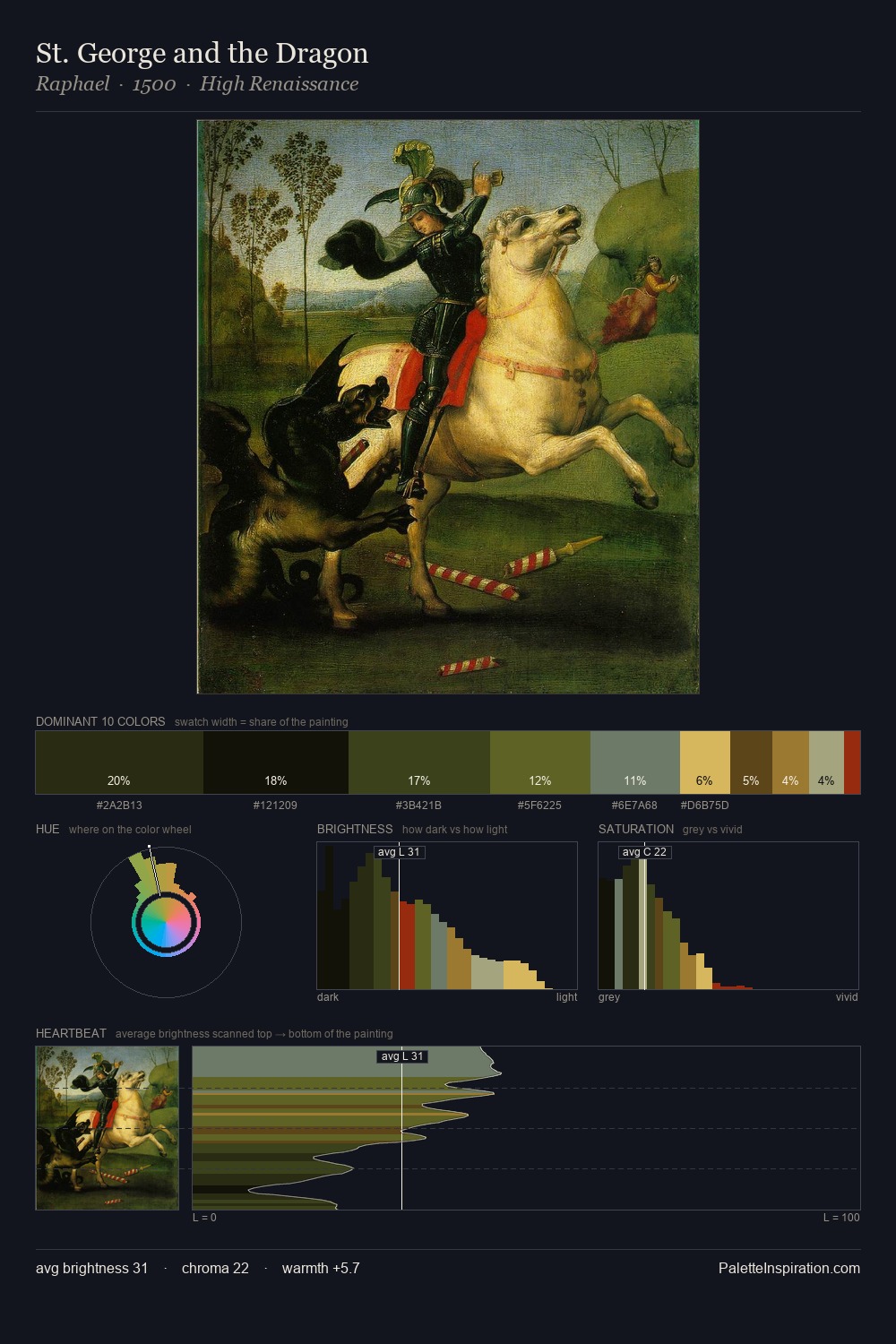
Task: Select the 4% pale grey-beige swatch
Action: (x=826, y=762)
